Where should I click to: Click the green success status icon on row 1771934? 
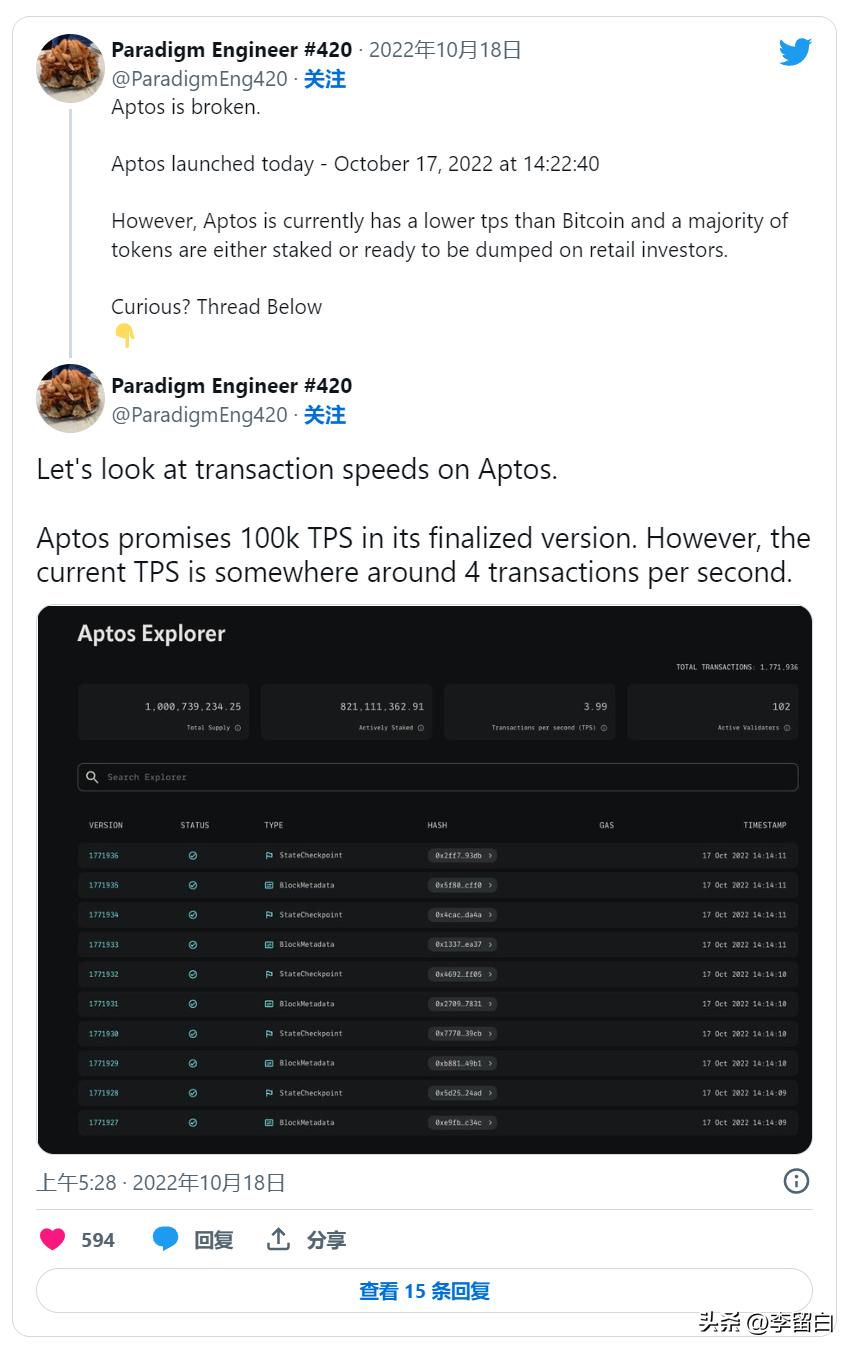(194, 914)
